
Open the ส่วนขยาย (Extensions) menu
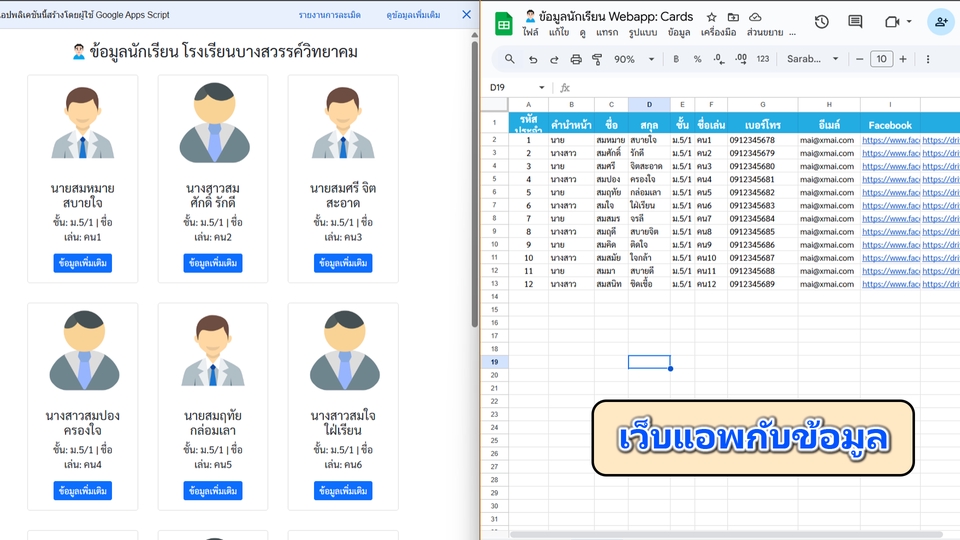click(765, 32)
